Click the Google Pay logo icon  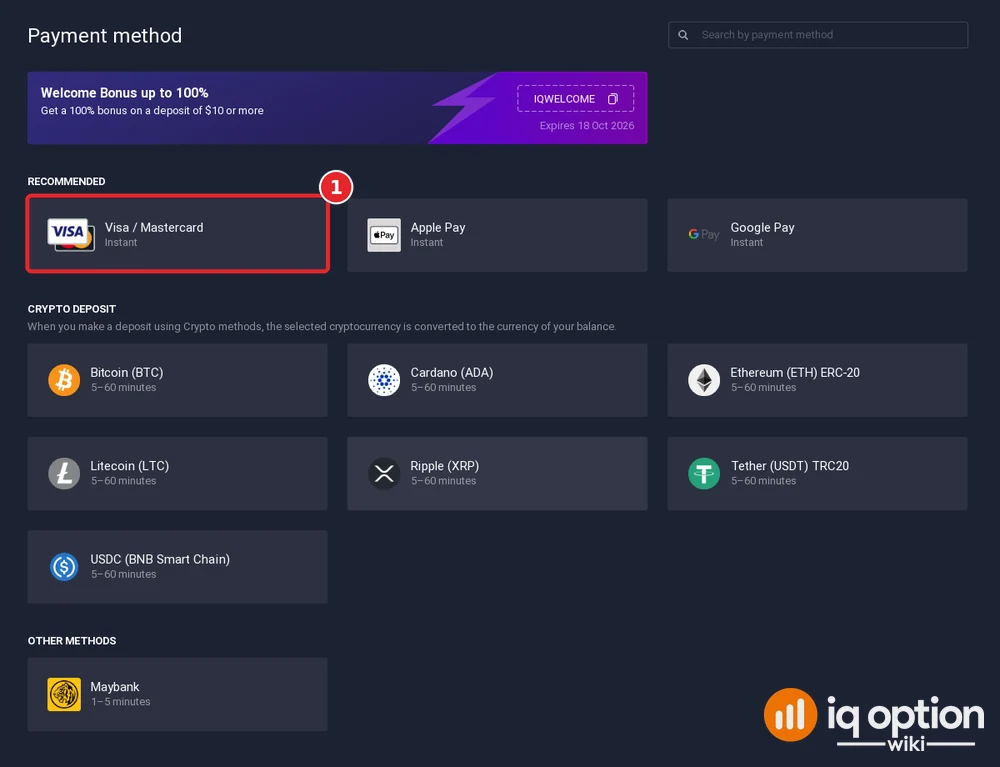703,235
